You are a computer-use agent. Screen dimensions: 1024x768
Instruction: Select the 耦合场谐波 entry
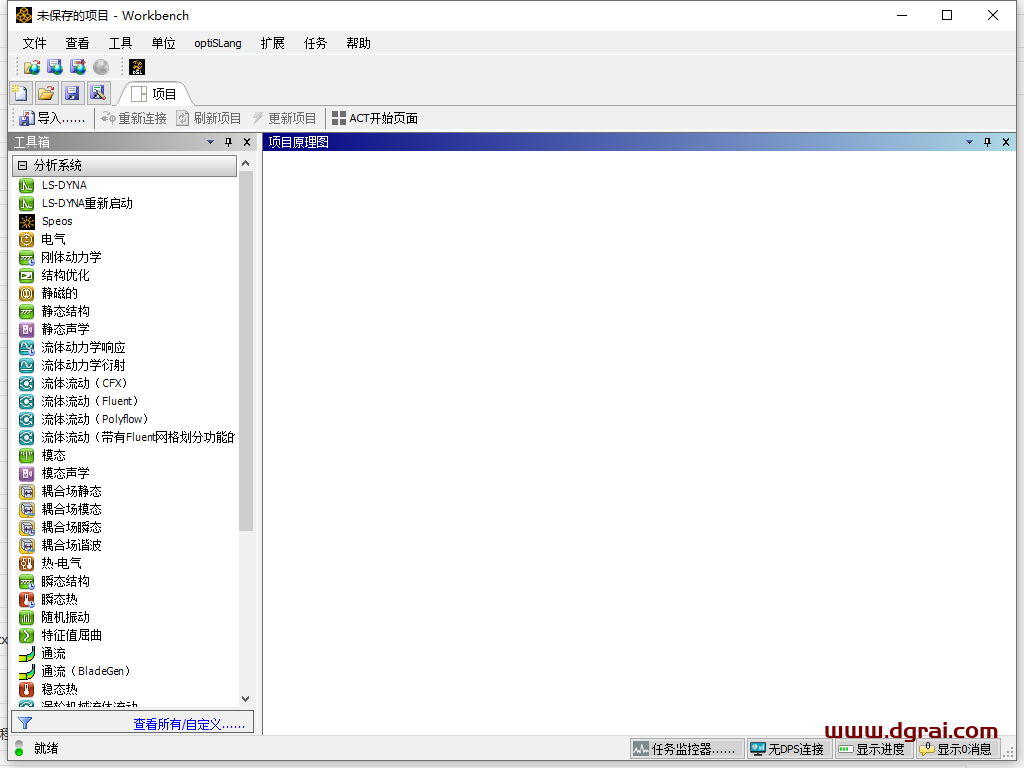pyautogui.click(x=71, y=545)
